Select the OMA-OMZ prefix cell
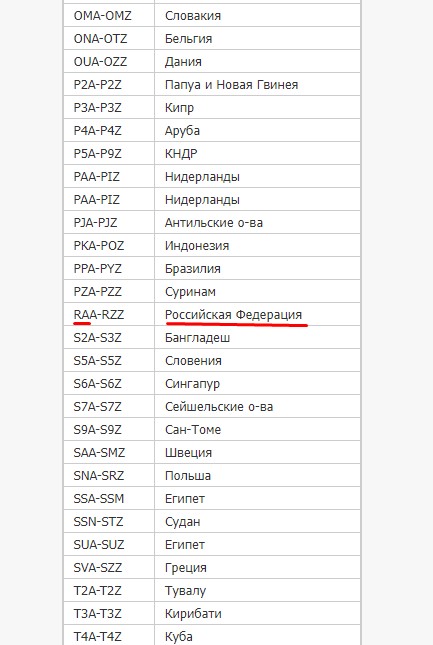Image resolution: width=433 pixels, height=645 pixels. 102,16
